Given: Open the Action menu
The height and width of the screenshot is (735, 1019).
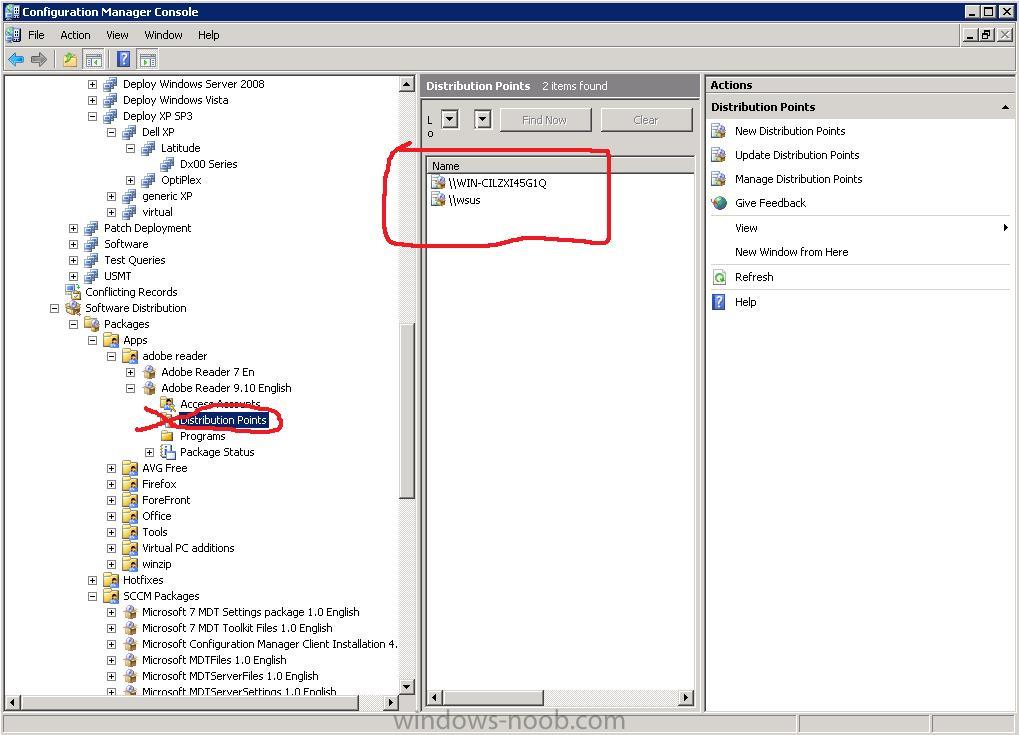Looking at the screenshot, I should 75,35.
